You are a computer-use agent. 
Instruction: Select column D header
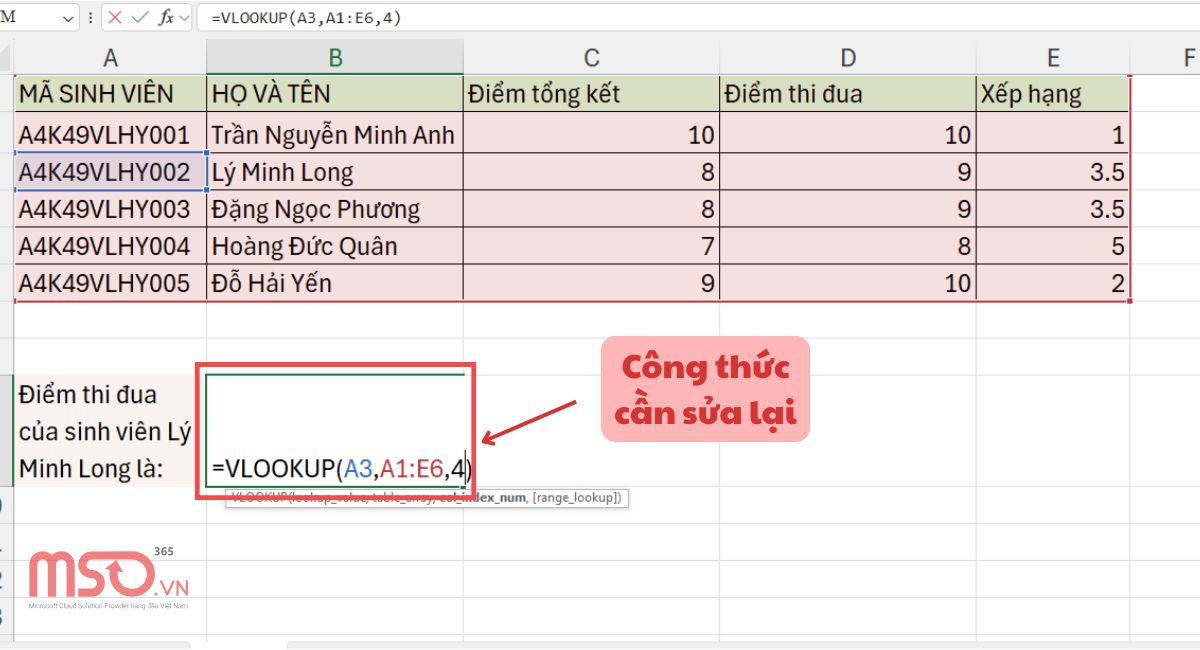848,58
